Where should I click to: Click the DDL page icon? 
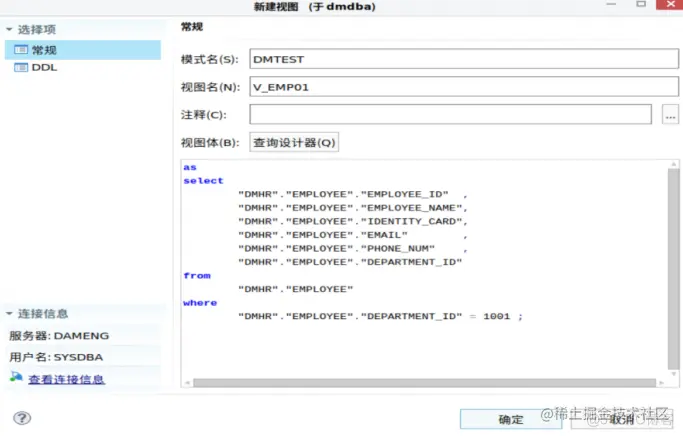point(20,68)
